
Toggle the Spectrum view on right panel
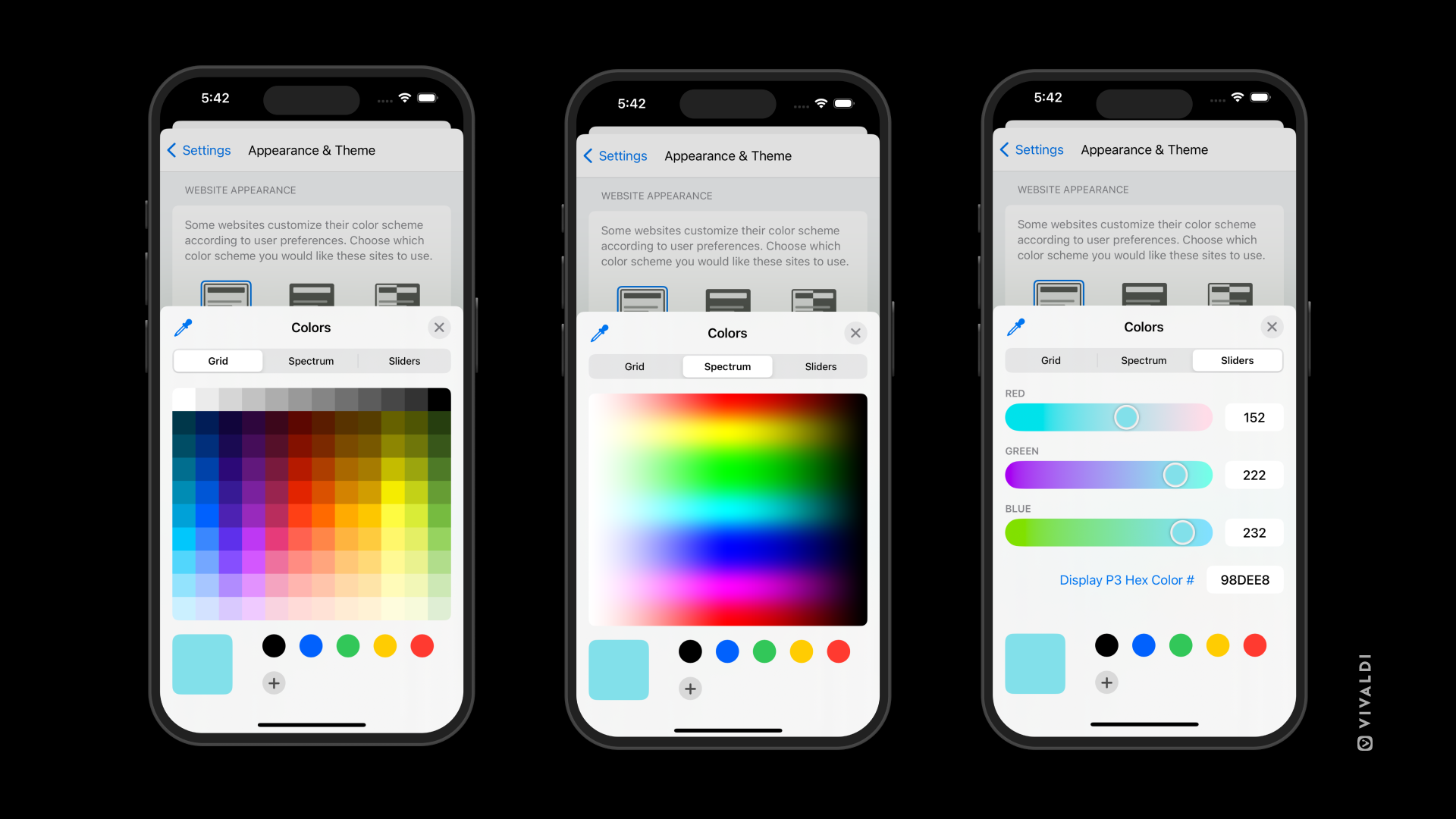[1143, 360]
